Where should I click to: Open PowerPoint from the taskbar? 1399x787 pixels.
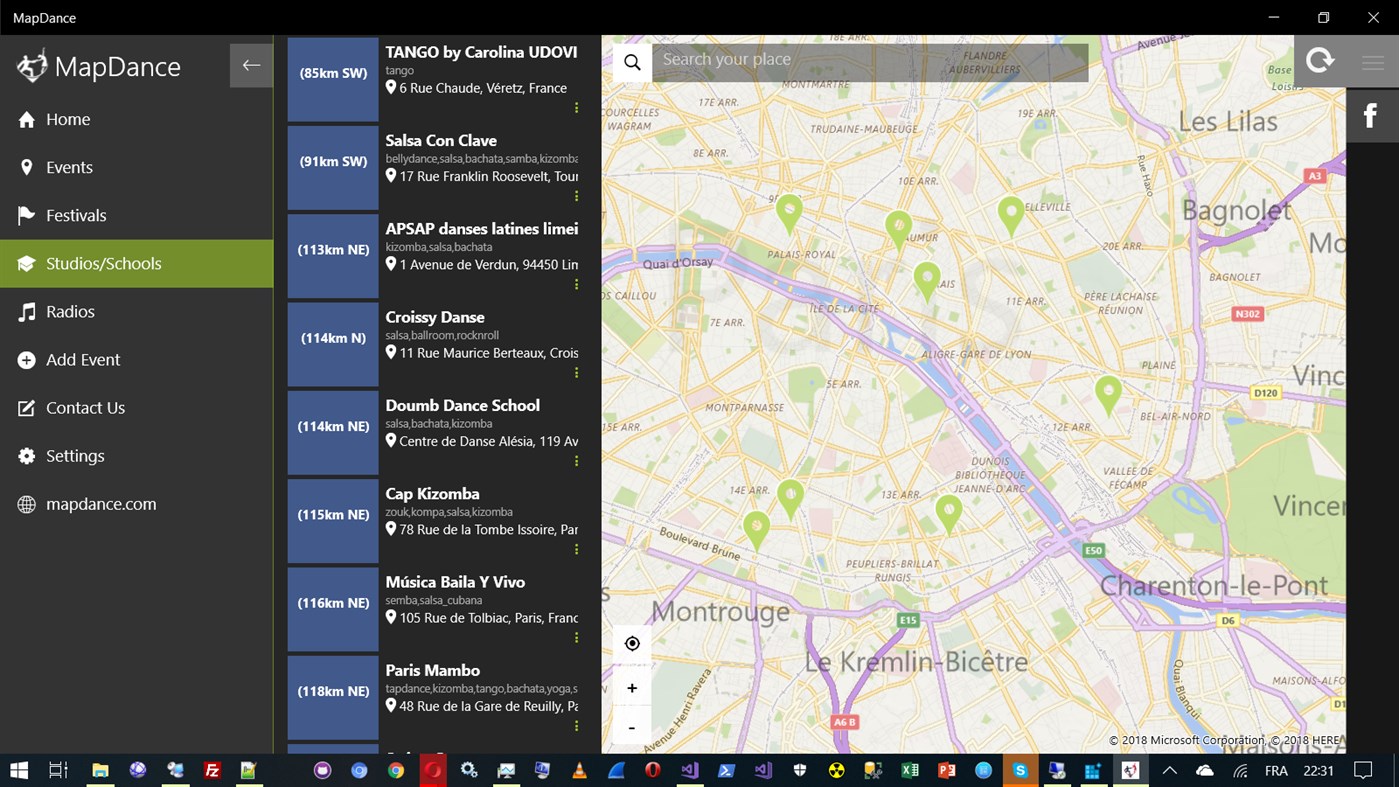click(x=946, y=770)
